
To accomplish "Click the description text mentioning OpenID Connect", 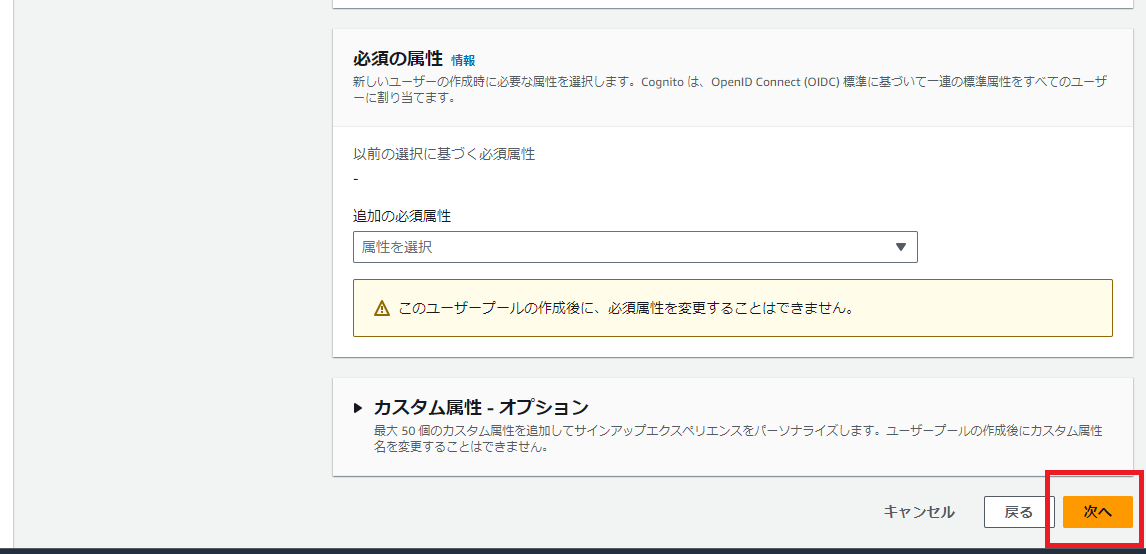I will (x=729, y=89).
